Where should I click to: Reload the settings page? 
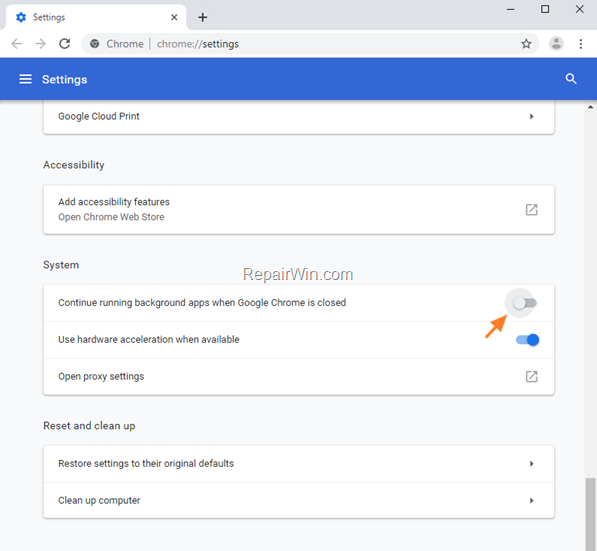click(x=65, y=44)
